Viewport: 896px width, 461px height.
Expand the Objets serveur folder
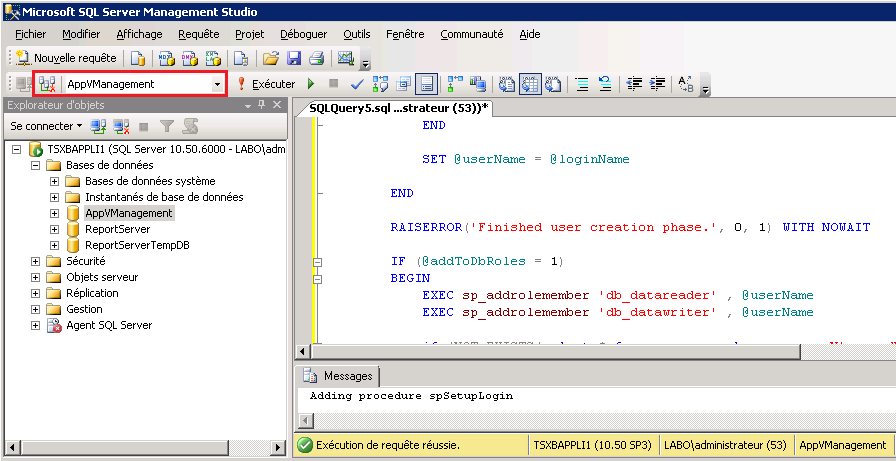(35, 277)
